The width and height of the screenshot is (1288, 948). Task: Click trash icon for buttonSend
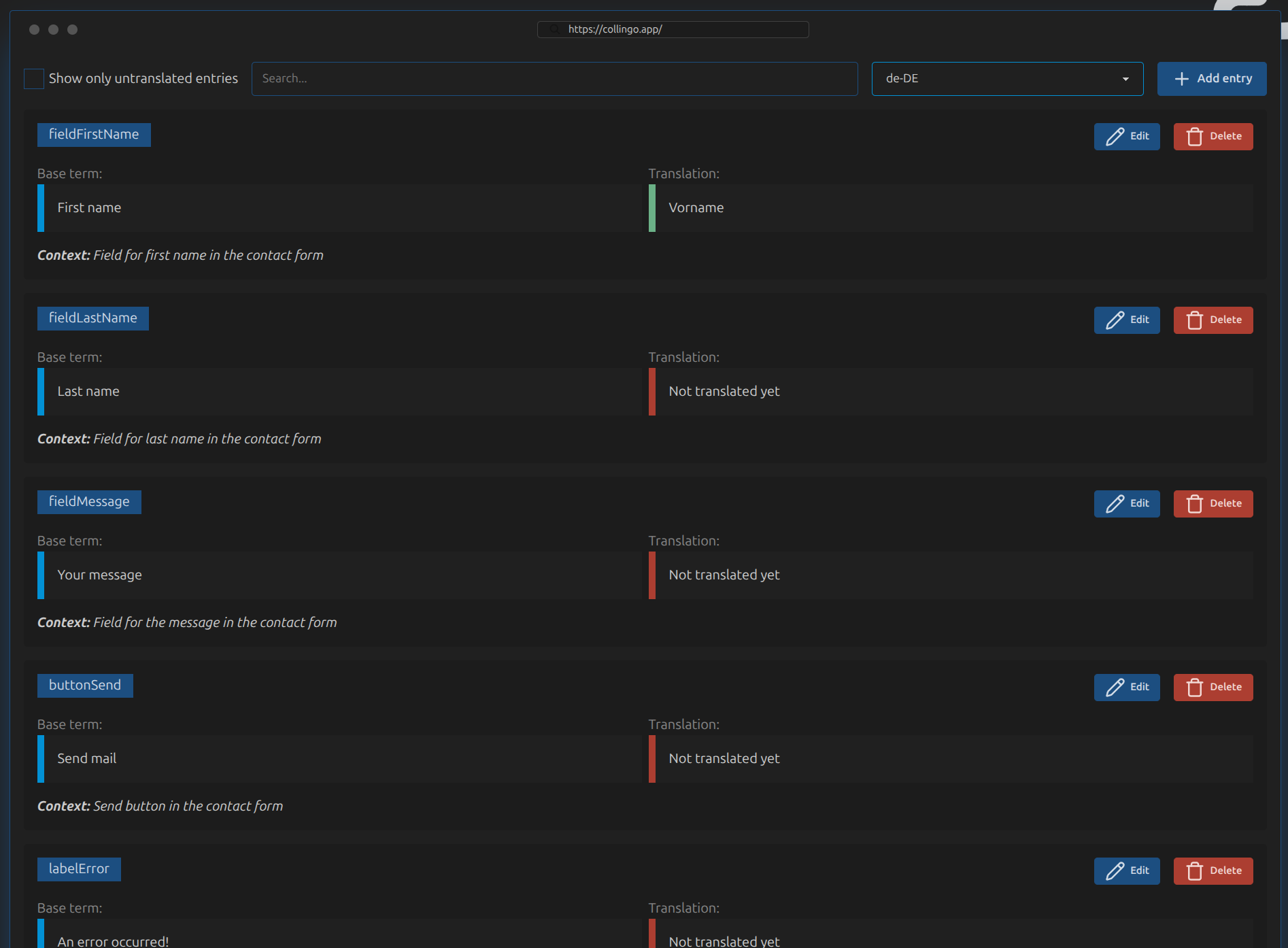pos(1195,688)
